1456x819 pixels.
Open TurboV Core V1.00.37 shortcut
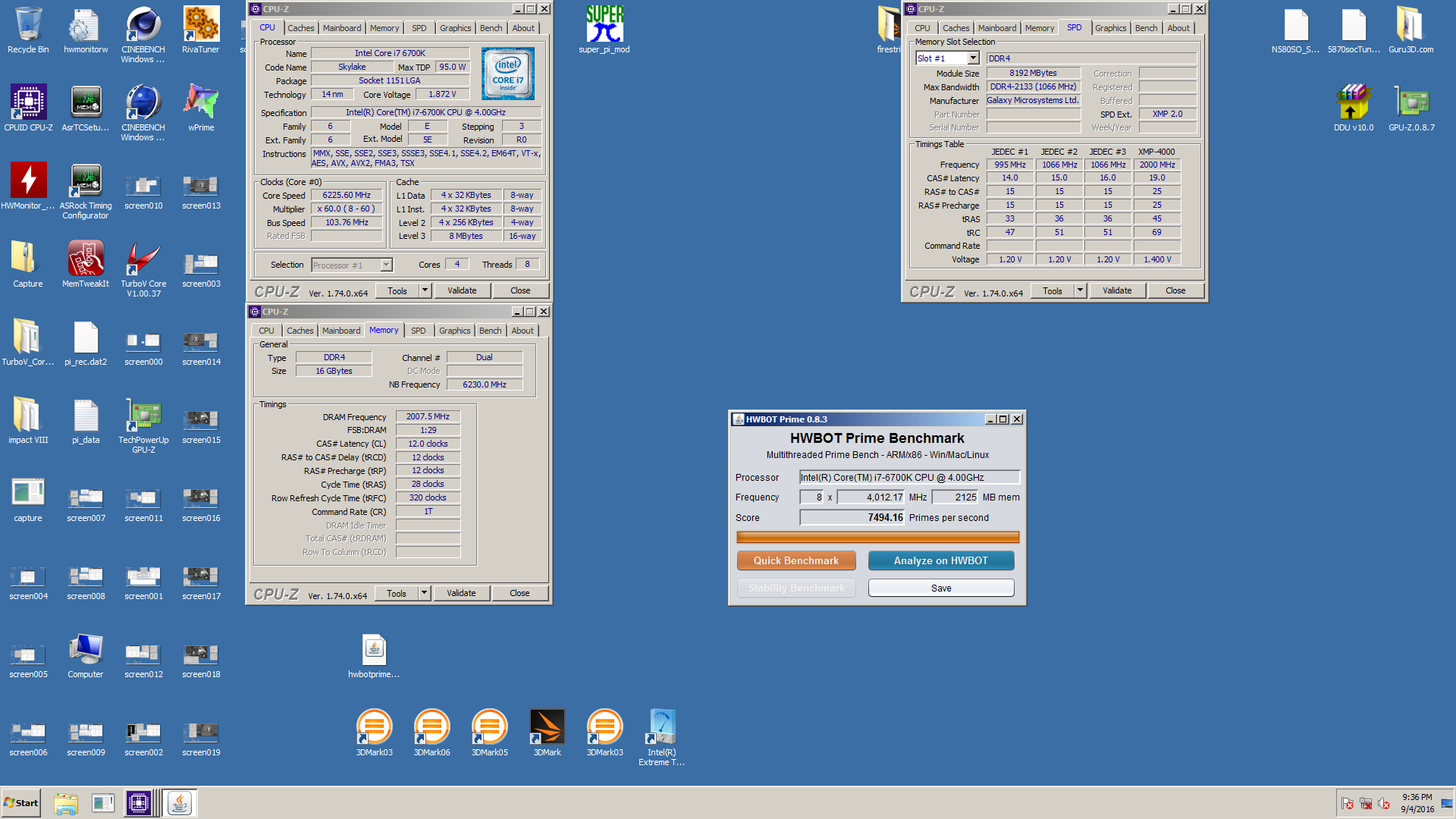click(143, 269)
